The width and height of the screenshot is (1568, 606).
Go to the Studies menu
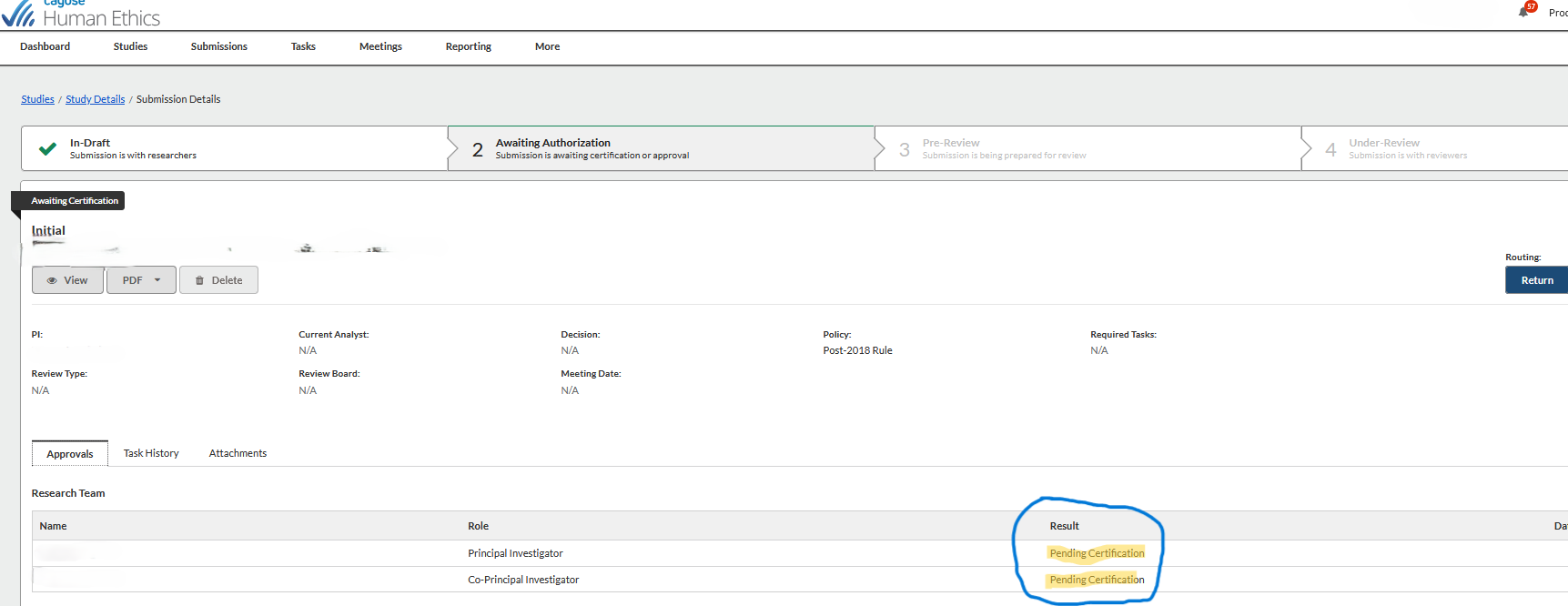130,46
